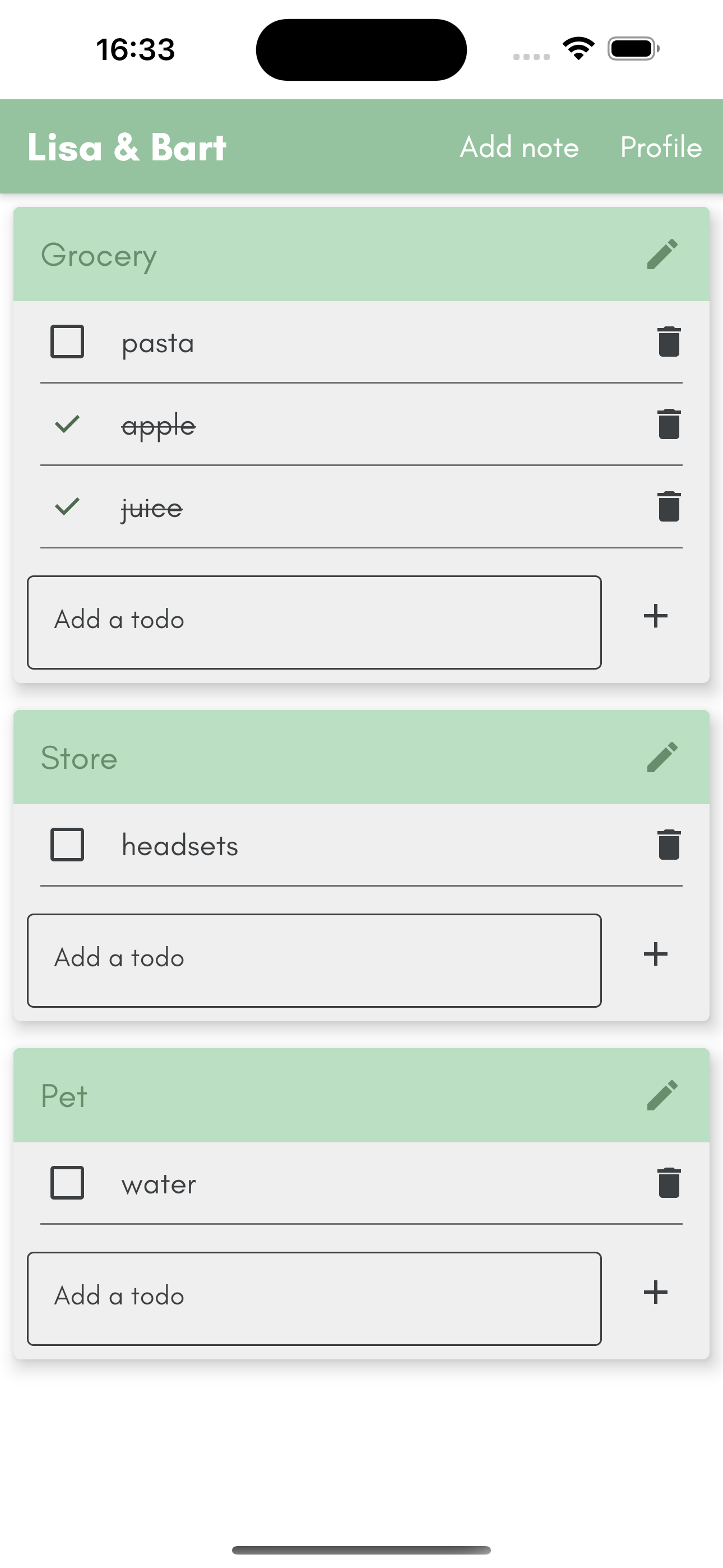This screenshot has width=723, height=1568.
Task: Open the Profile page
Action: 661,147
